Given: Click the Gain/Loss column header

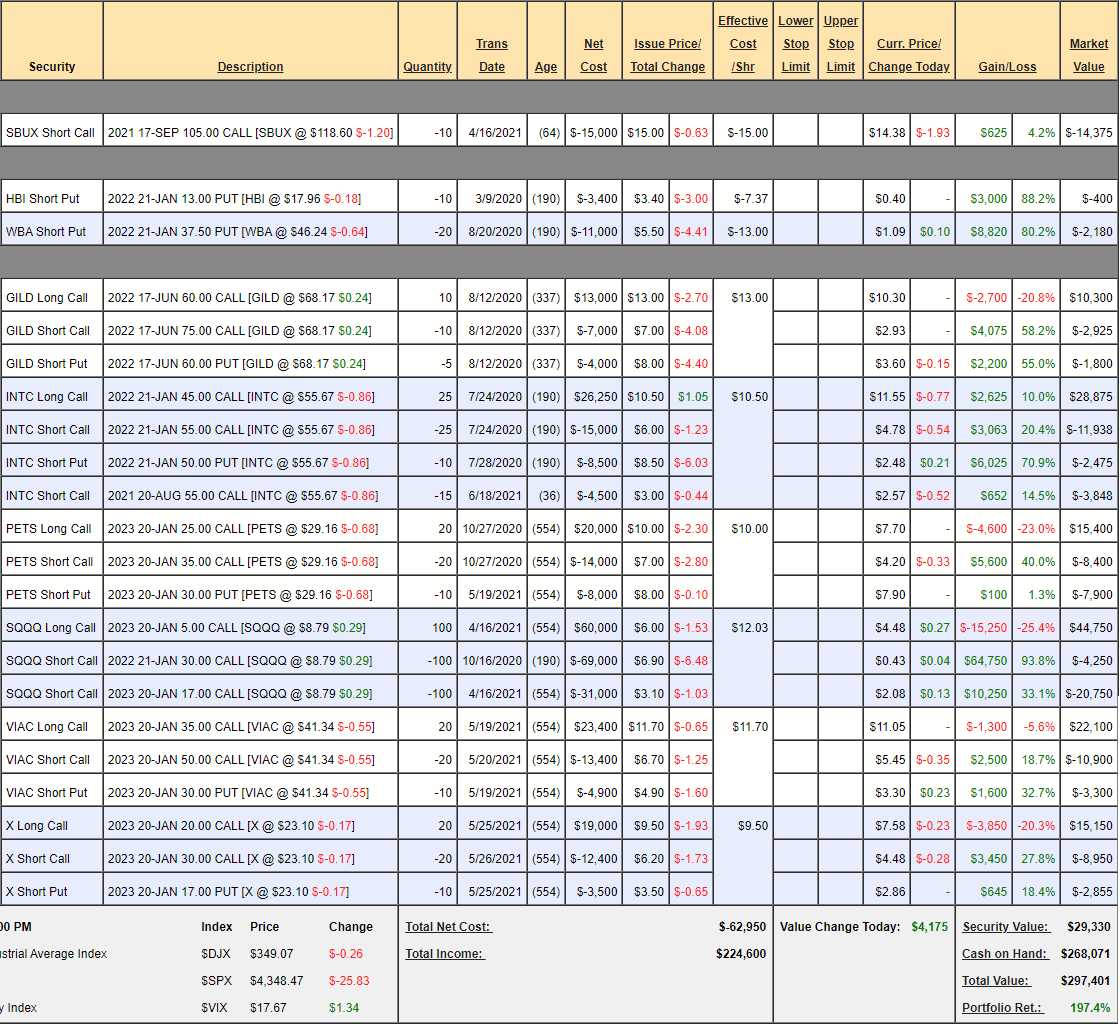Looking at the screenshot, I should 1007,67.
